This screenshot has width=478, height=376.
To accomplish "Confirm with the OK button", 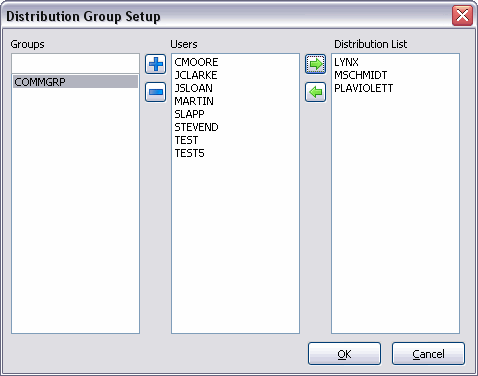I will 344,354.
